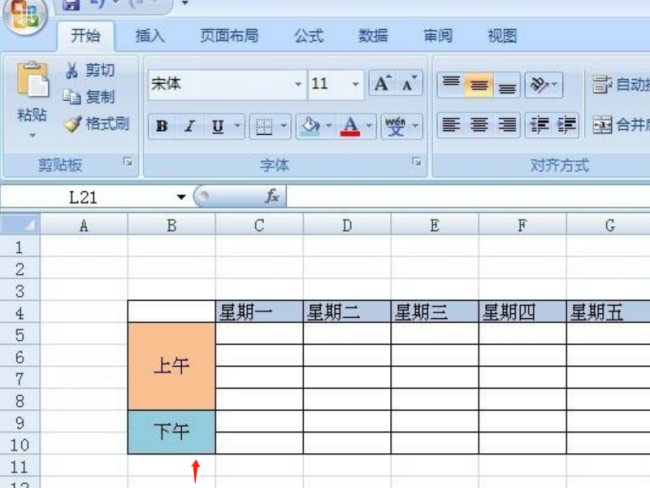Open the 页面布局 tab
The image size is (650, 488).
(229, 36)
